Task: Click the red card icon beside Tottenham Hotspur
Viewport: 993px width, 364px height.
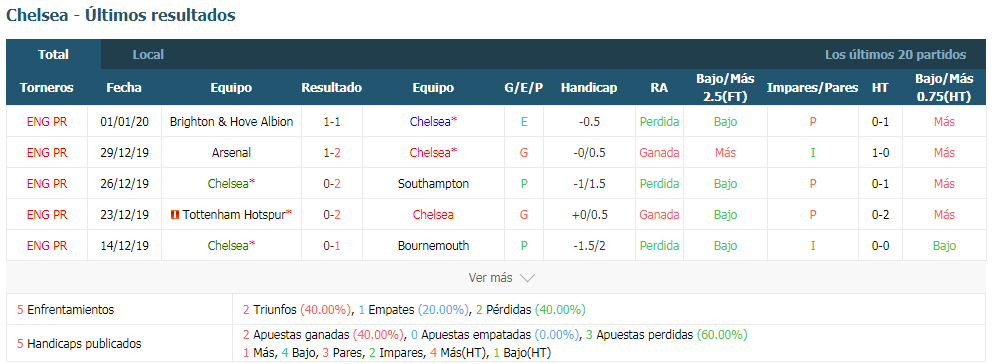Action: point(175,215)
